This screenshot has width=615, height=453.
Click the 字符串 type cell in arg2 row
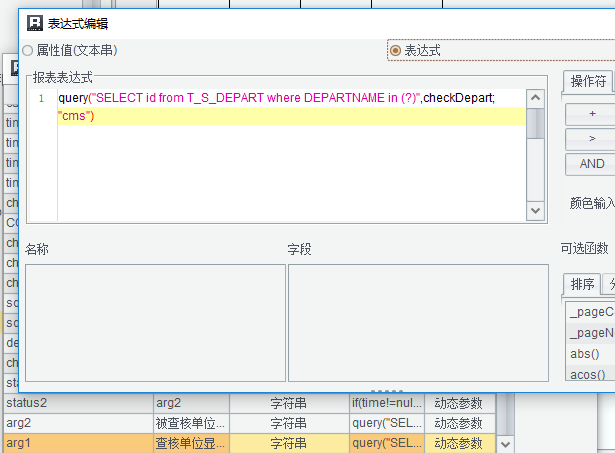point(289,423)
